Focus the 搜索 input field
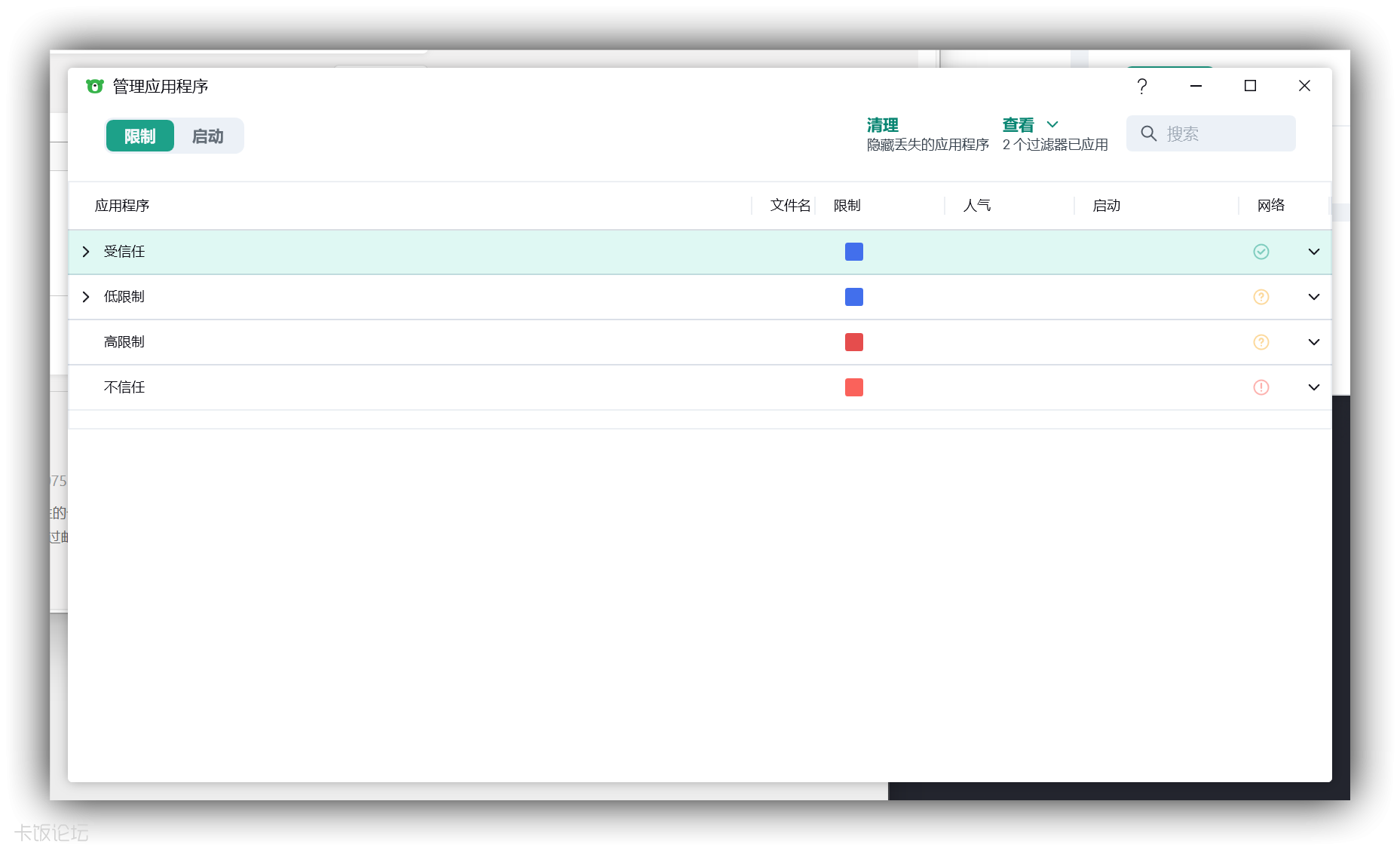 coord(1225,134)
